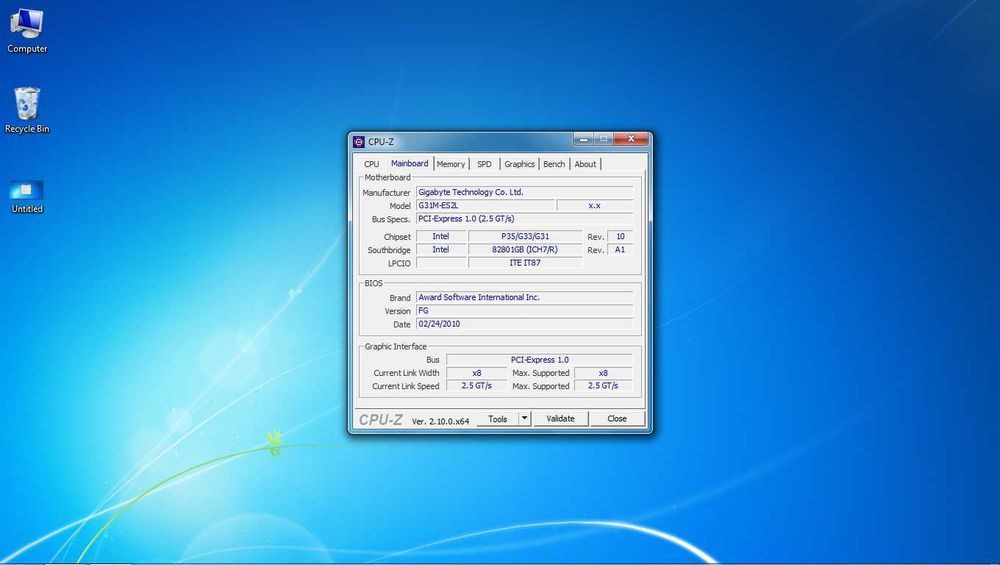The image size is (1000, 565).
Task: Open the About tab
Action: pyautogui.click(x=585, y=164)
